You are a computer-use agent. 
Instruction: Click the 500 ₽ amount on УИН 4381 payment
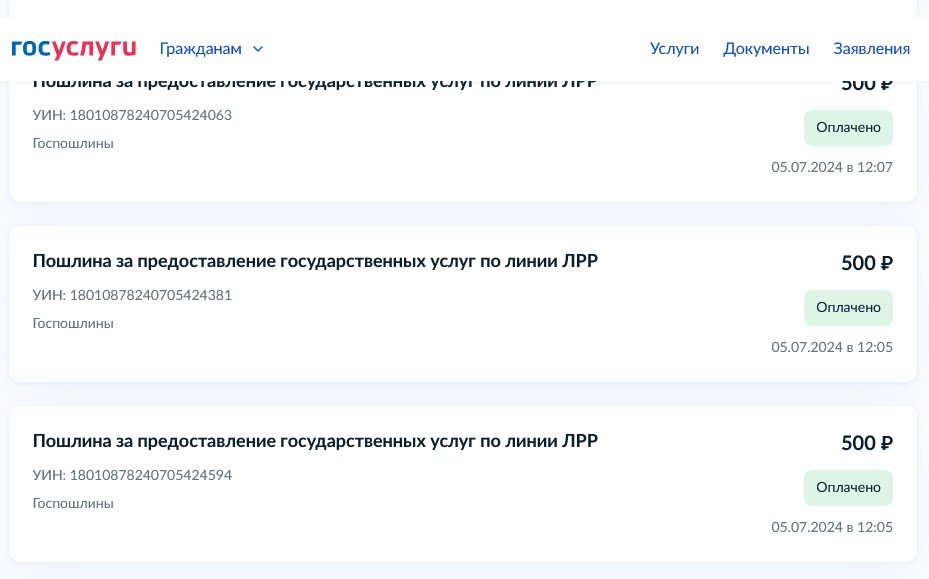point(866,263)
